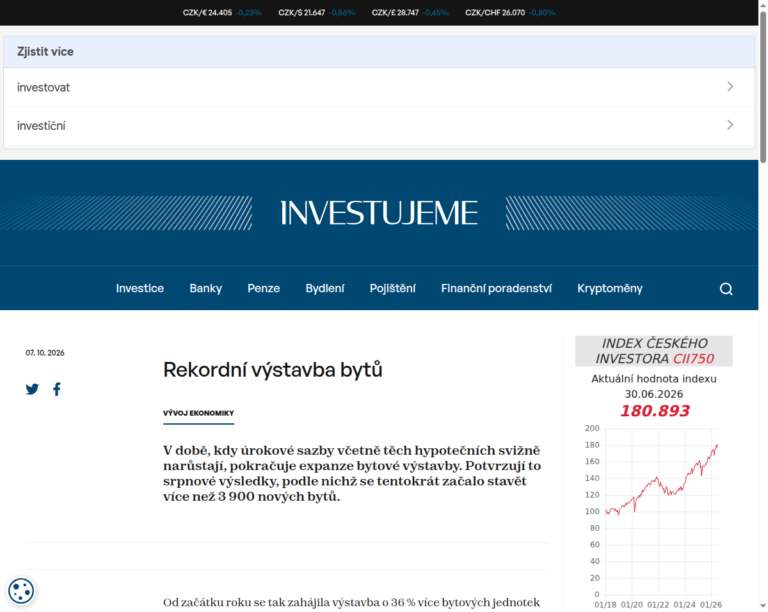Screen dimensions: 768x612
Task: Click the index value 180.893
Action: point(654,411)
